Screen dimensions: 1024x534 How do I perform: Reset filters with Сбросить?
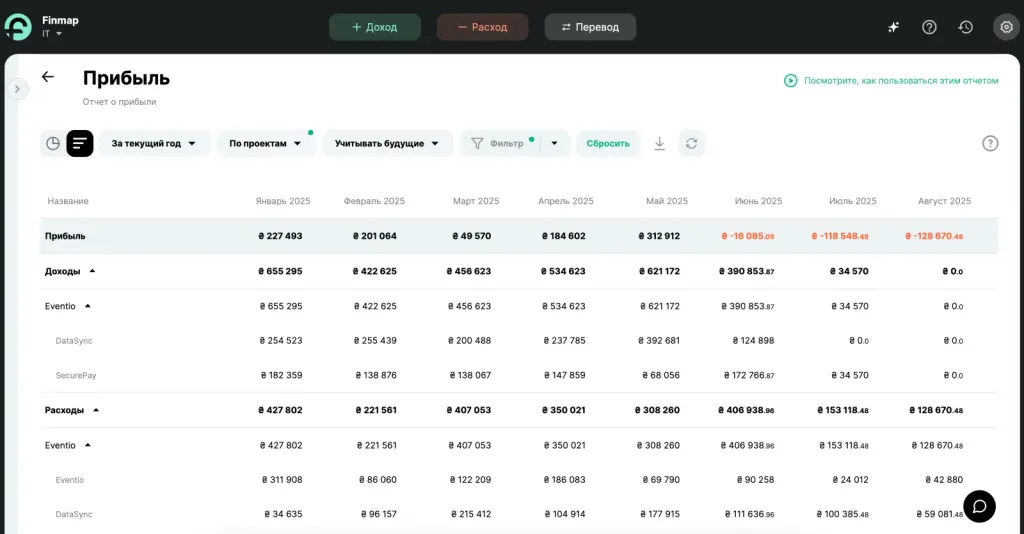(x=608, y=143)
